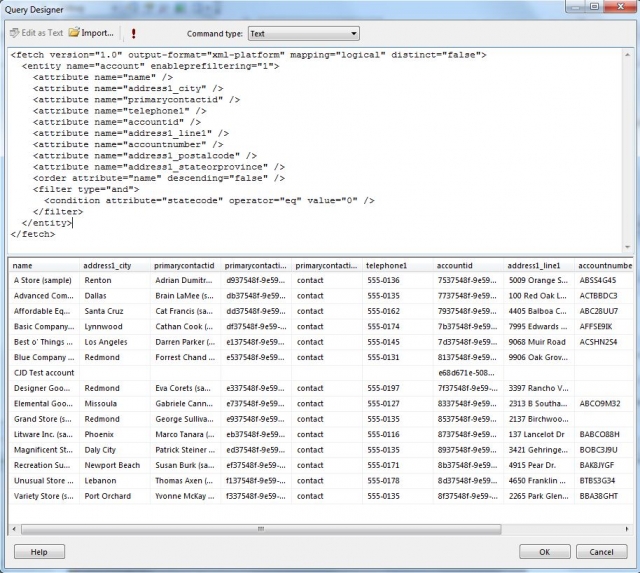This screenshot has height=573, width=640.
Task: Select the A Store (sample) cell
Action: coord(43,280)
